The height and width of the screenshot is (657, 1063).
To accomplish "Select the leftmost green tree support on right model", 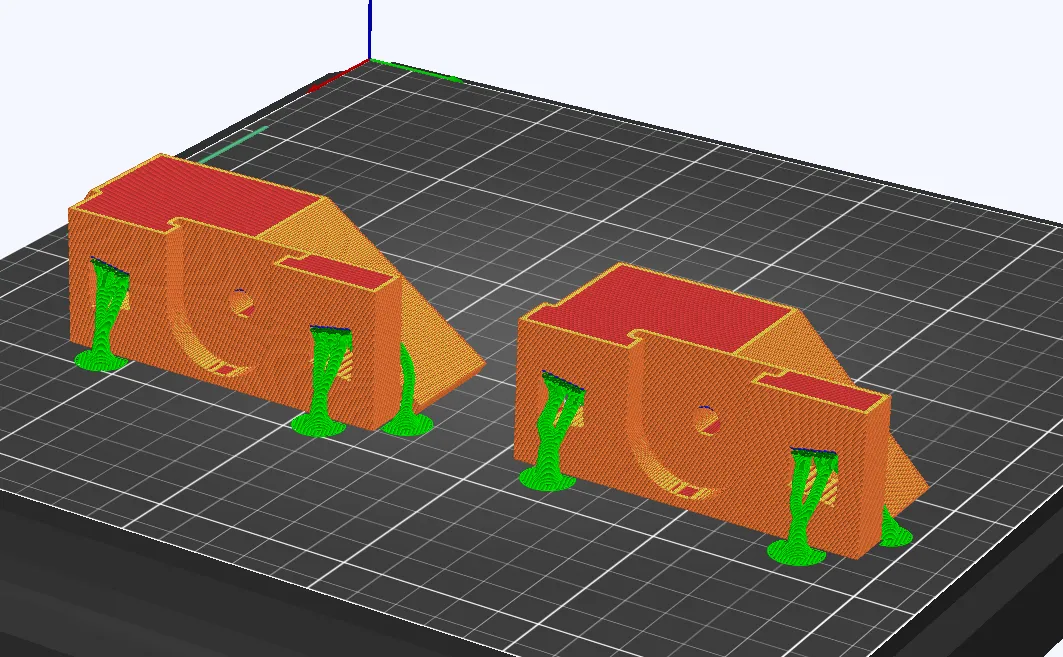I will point(553,430).
